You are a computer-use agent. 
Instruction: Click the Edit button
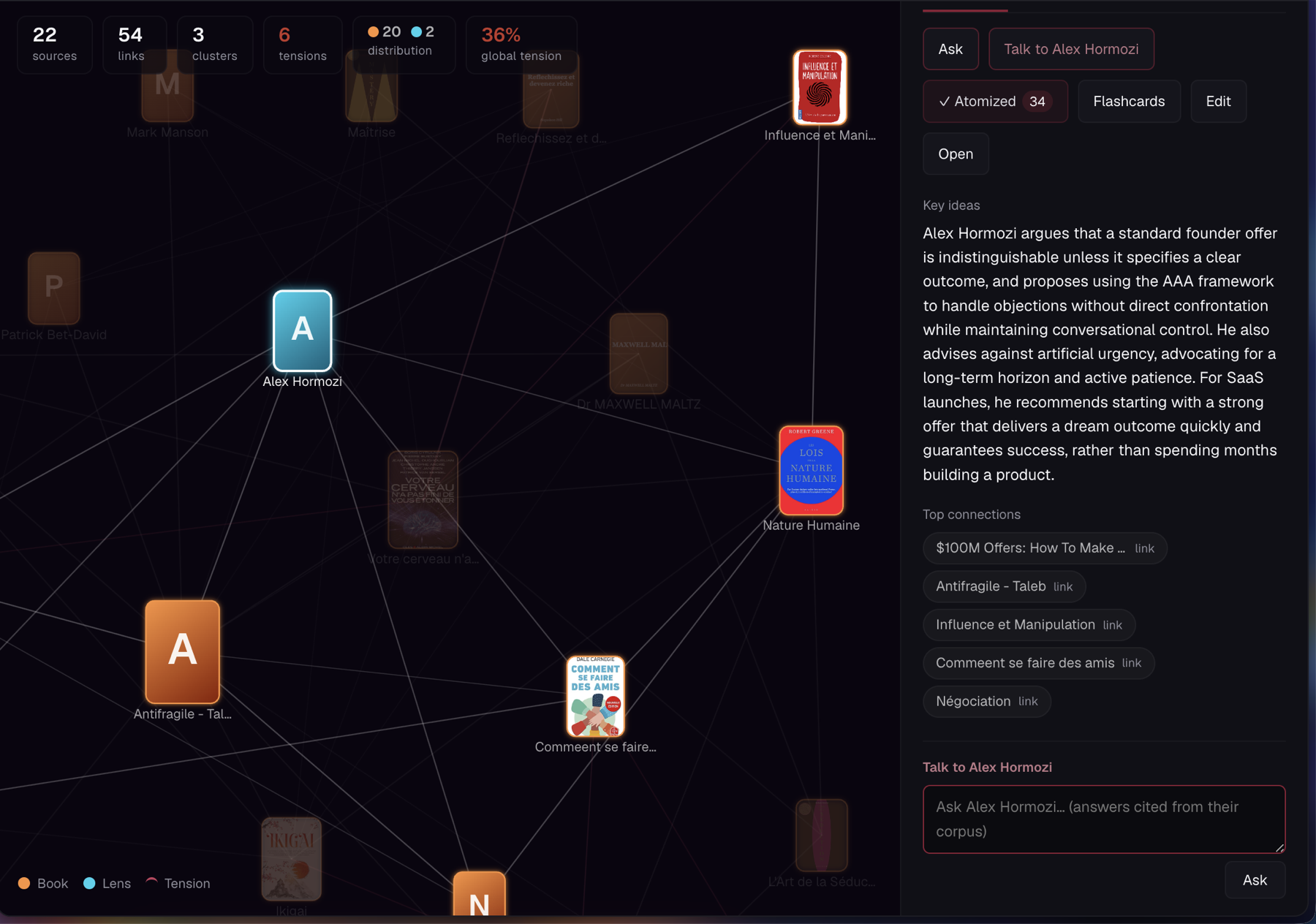pyautogui.click(x=1218, y=101)
